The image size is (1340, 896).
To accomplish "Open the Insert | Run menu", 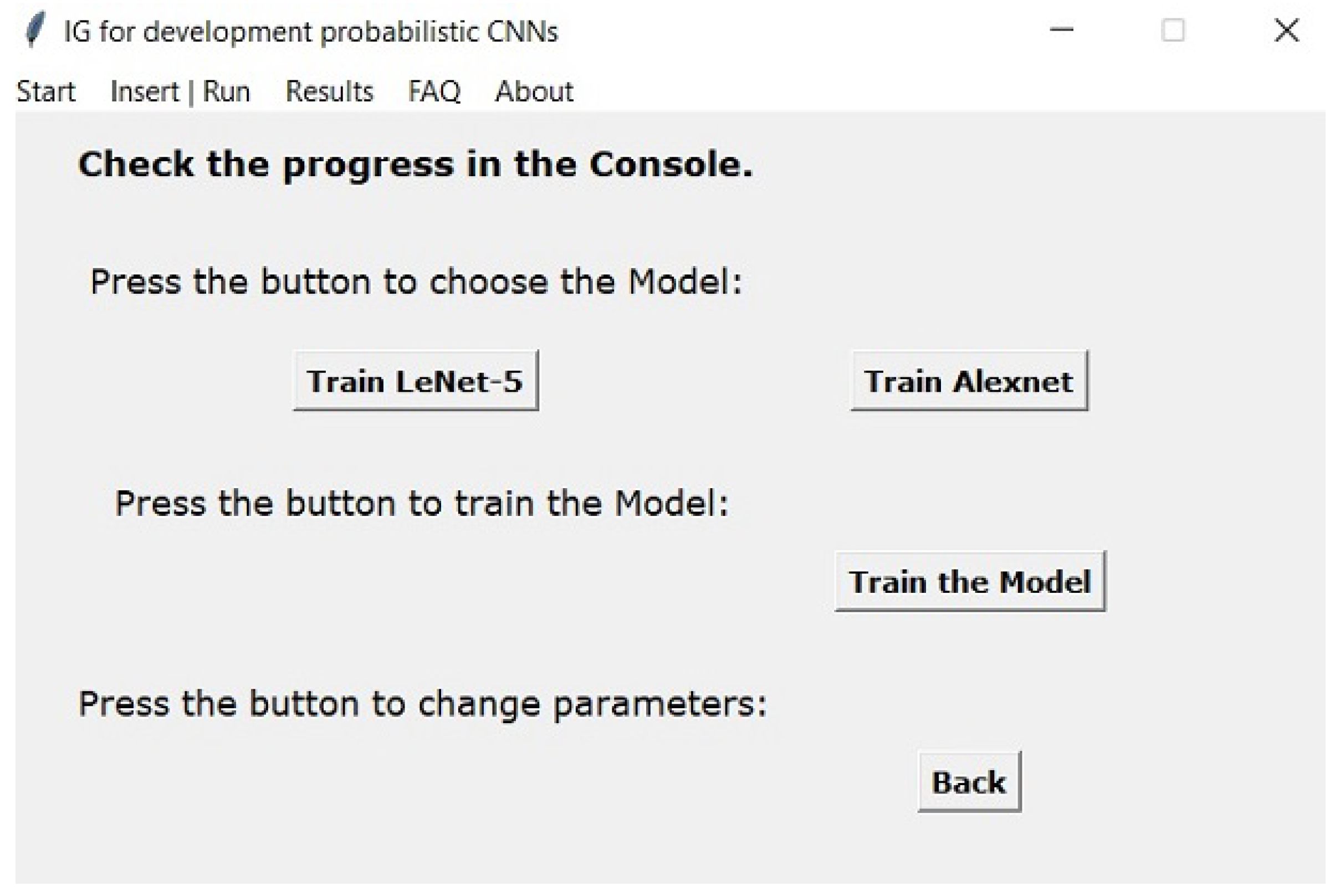I will pos(180,91).
